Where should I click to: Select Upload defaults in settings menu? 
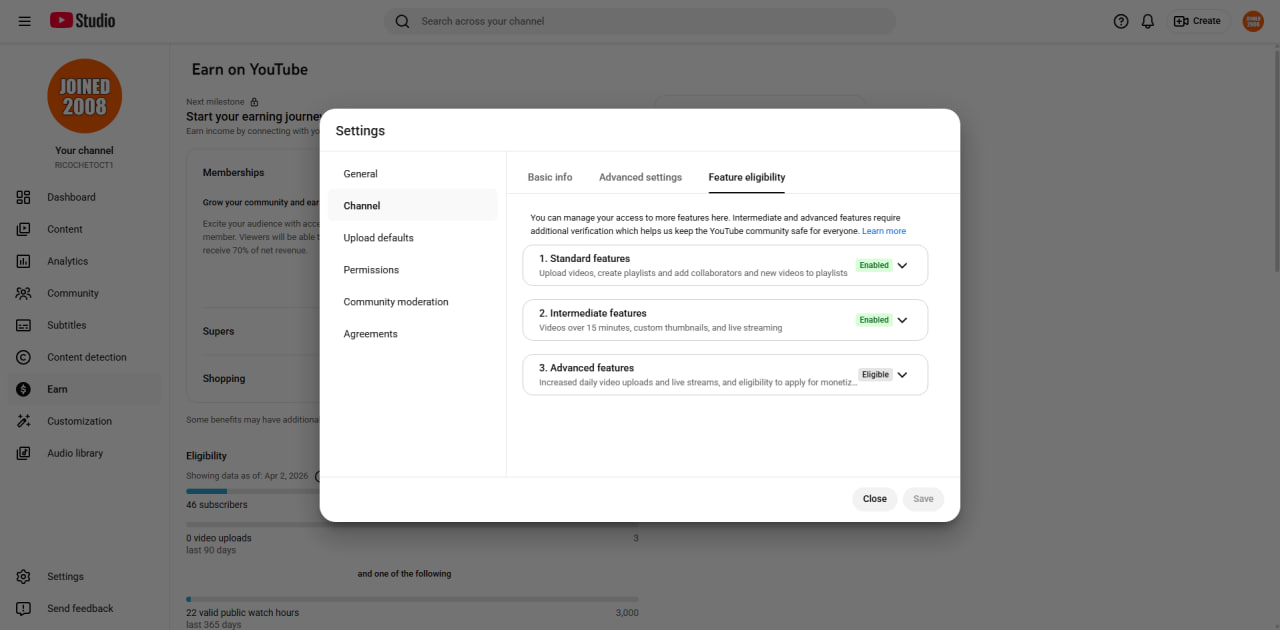pyautogui.click(x=413, y=238)
